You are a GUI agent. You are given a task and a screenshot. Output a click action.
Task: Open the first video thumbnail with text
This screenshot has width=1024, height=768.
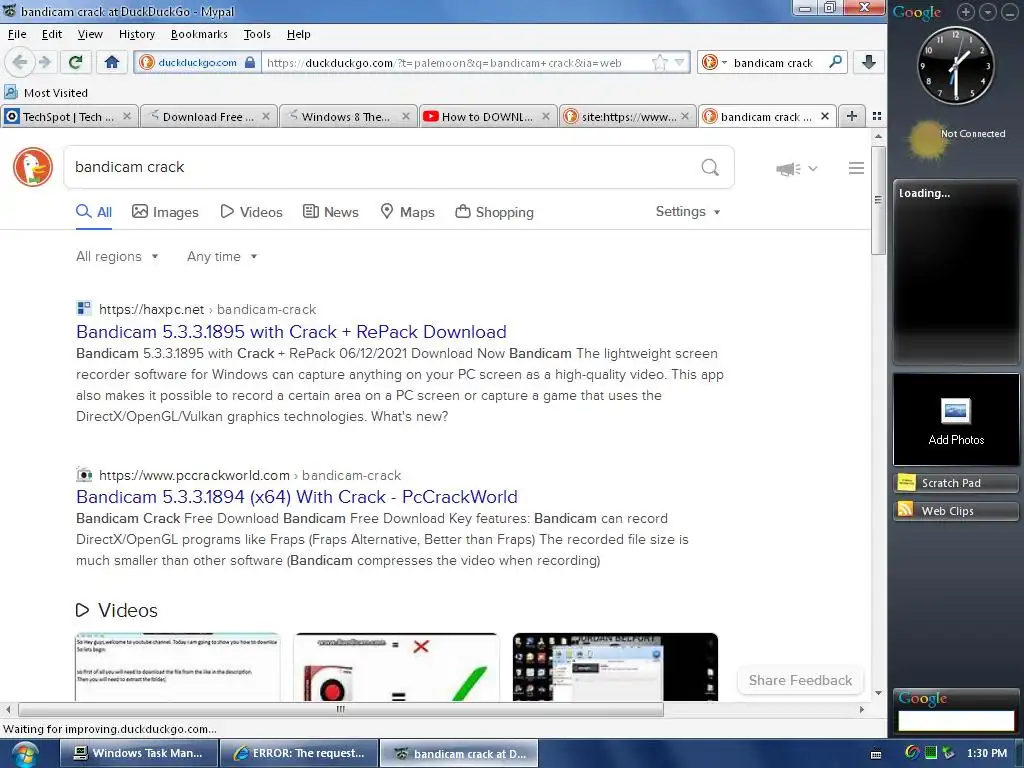[178, 667]
